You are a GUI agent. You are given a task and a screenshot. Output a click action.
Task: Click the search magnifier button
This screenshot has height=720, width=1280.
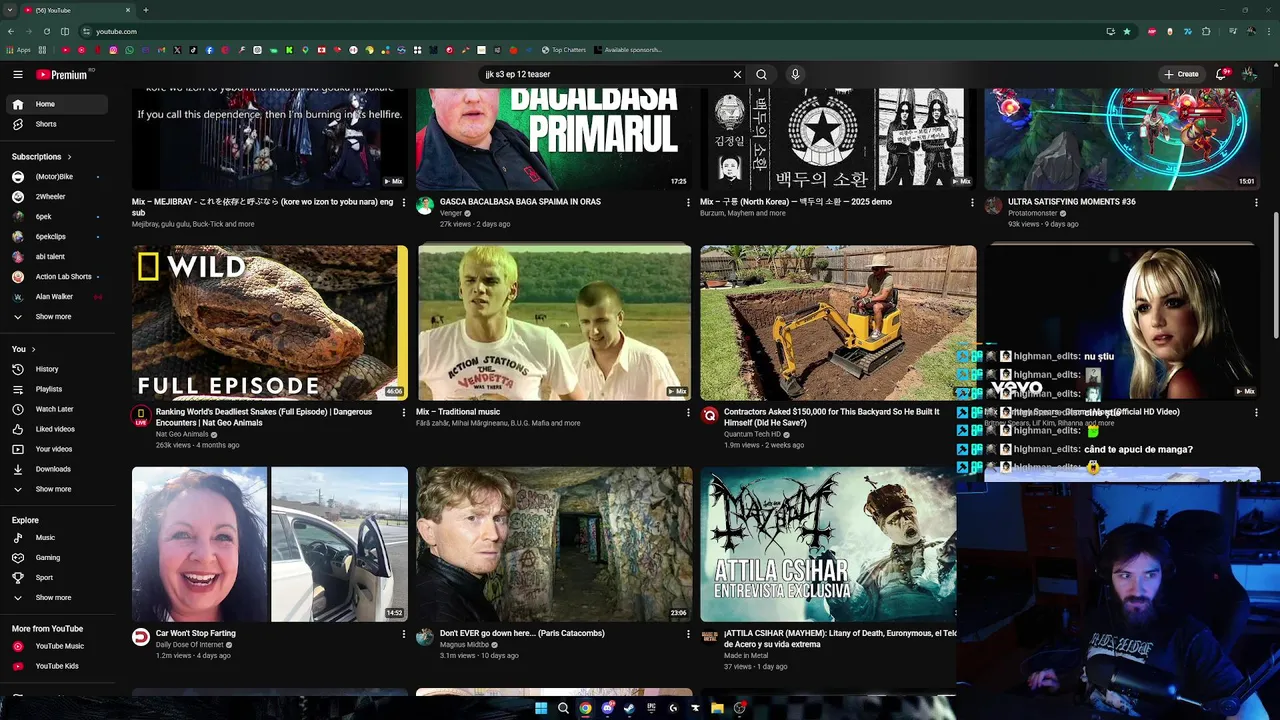click(x=761, y=74)
